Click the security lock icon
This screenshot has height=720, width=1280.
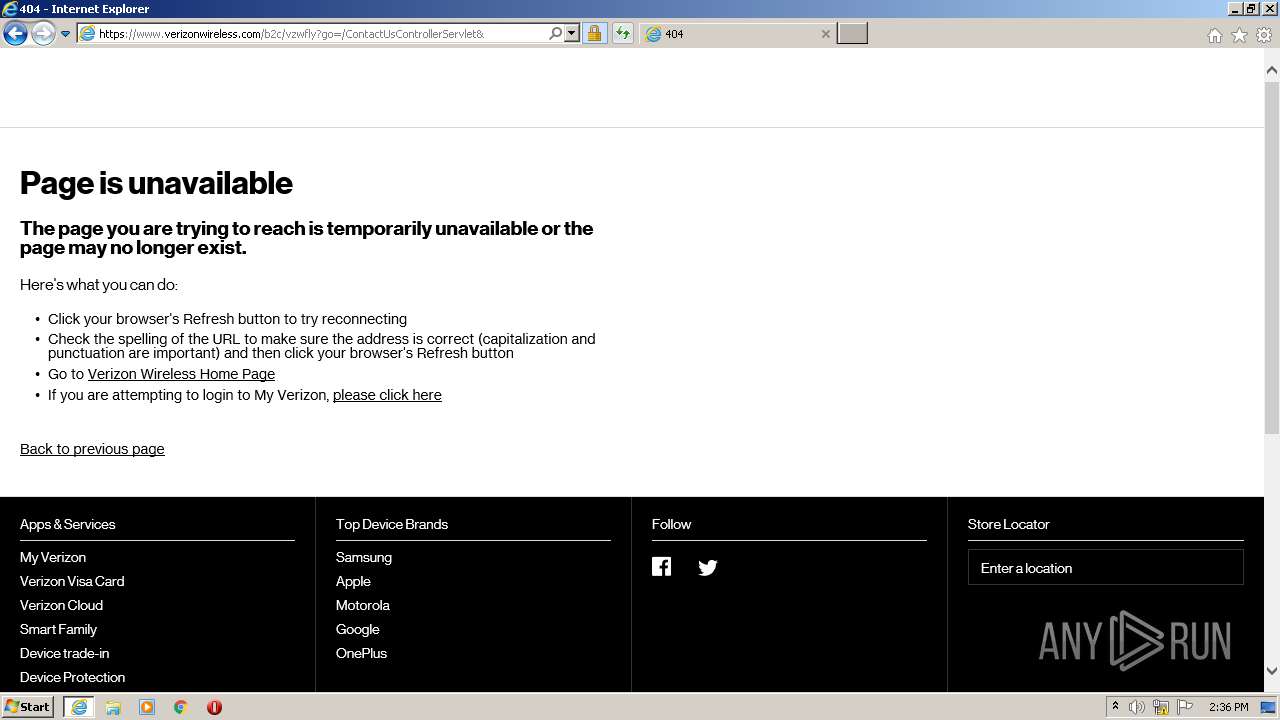[x=594, y=34]
